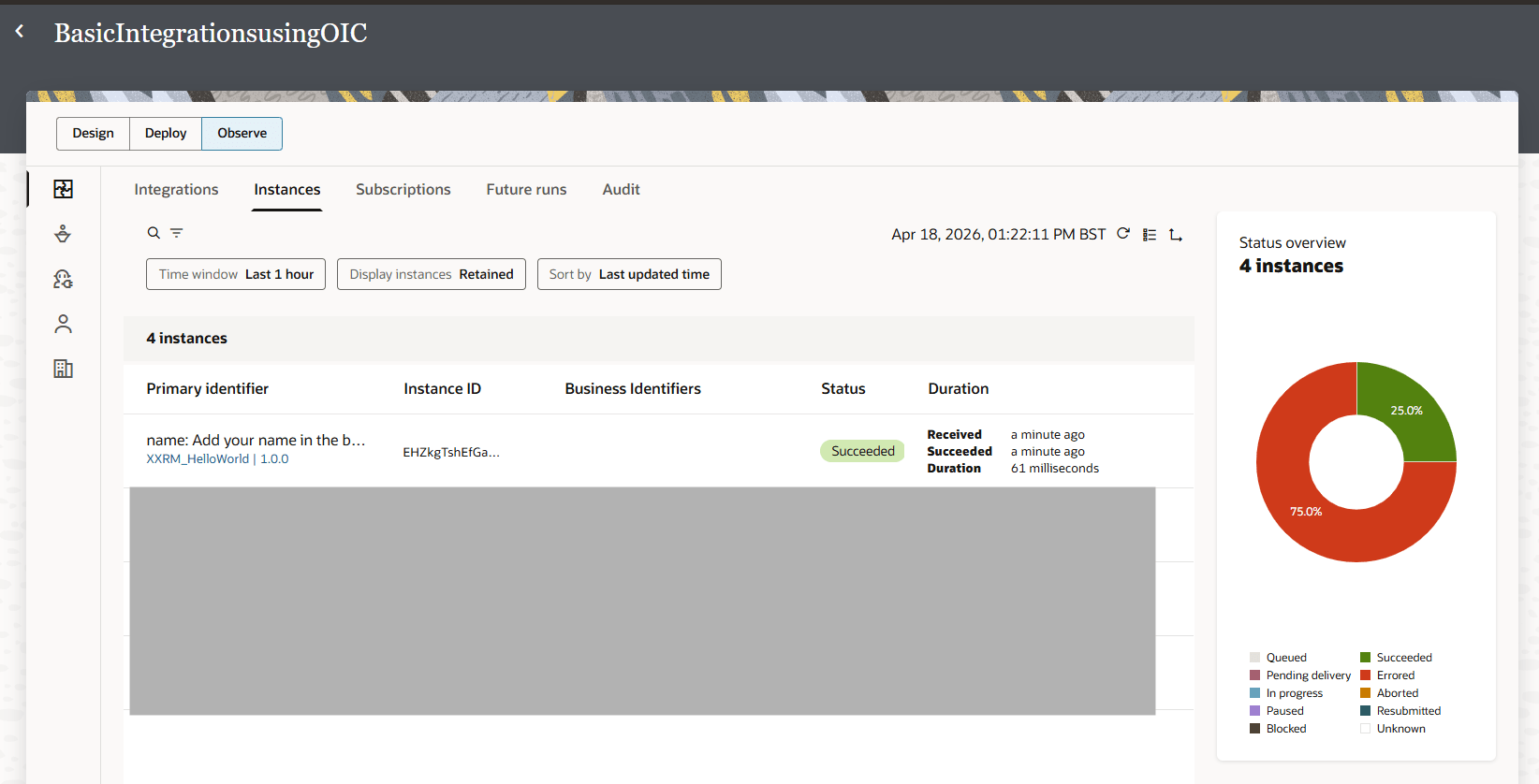Switch to the Deploy view
Viewport: 1539px width, 784px height.
pos(166,133)
